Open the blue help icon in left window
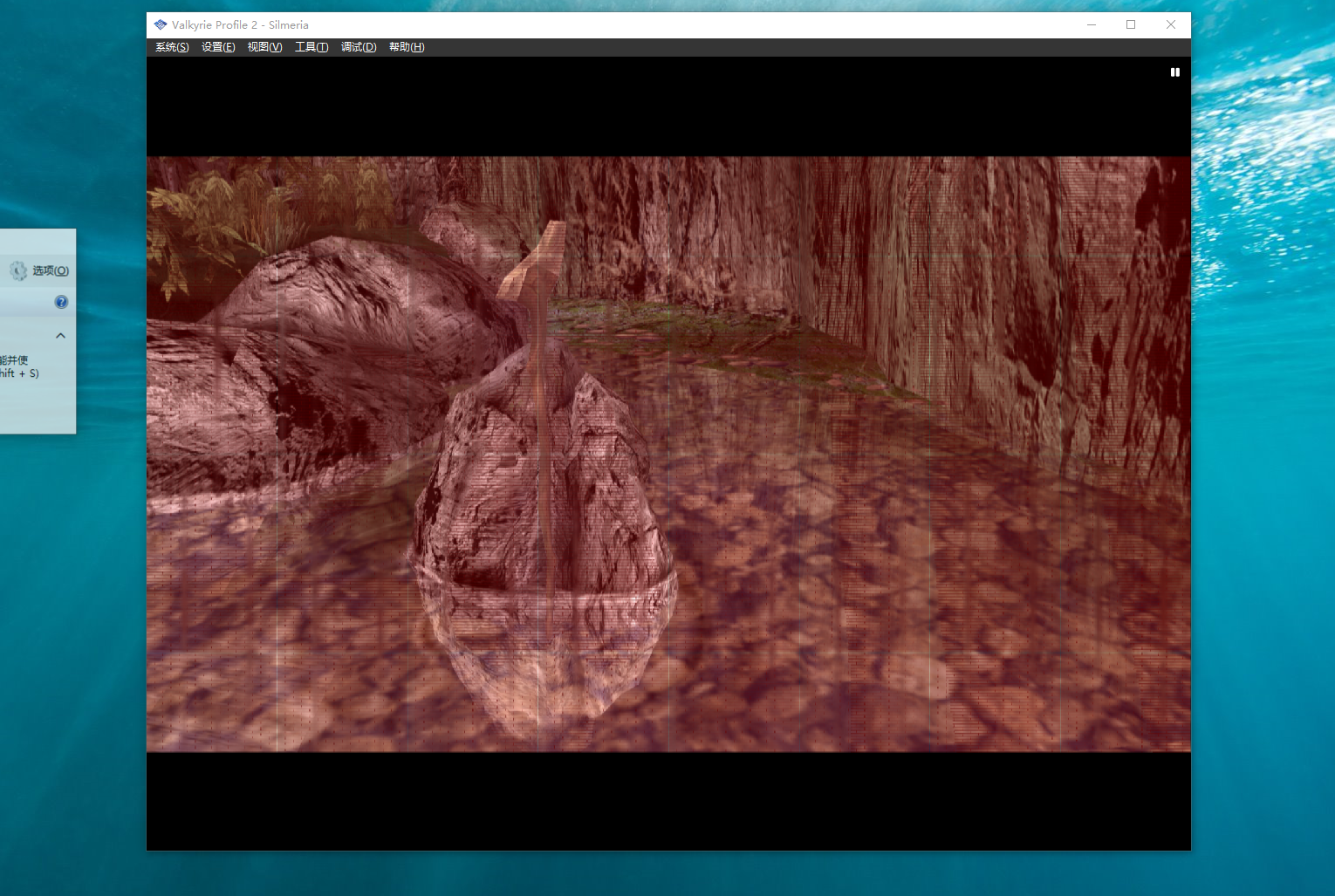1335x896 pixels. click(x=61, y=302)
